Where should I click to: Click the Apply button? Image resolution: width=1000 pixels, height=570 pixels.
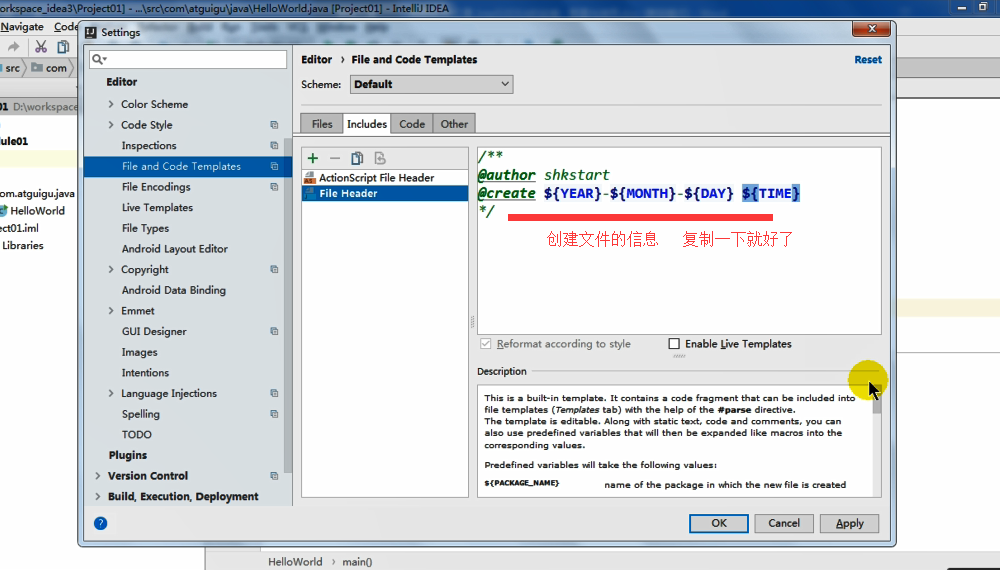click(x=849, y=523)
